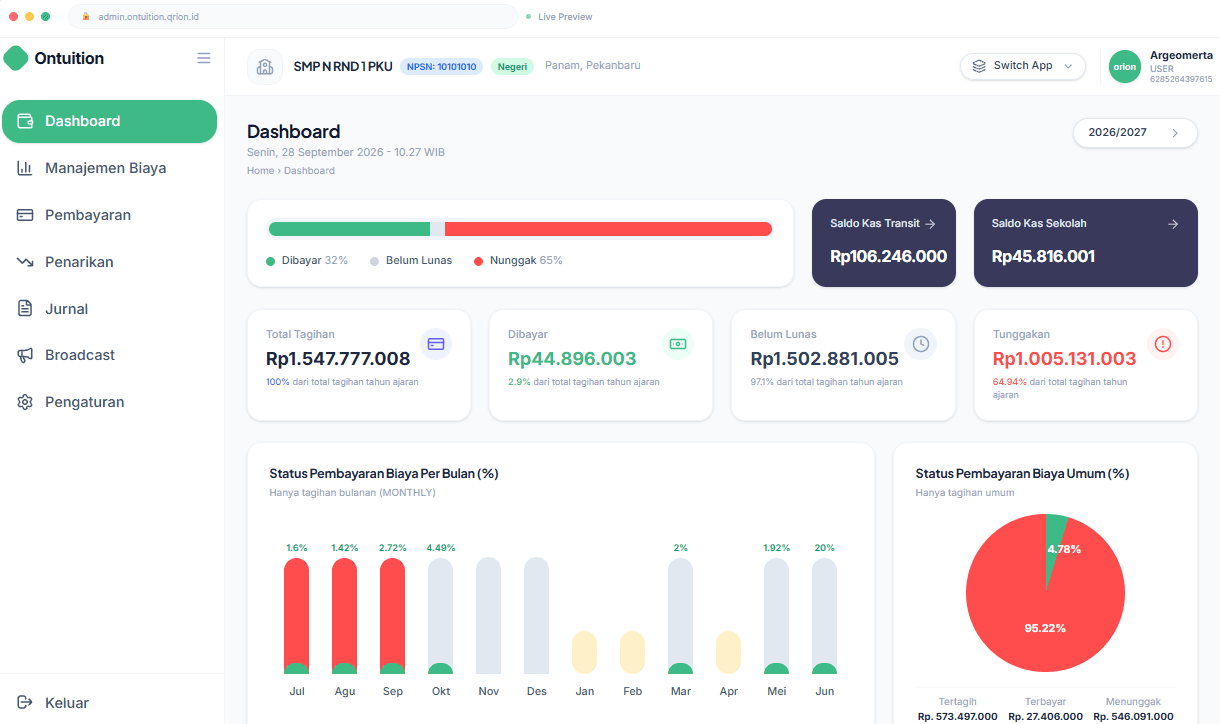This screenshot has width=1220, height=724.
Task: Click the Home breadcrumb link
Action: pyautogui.click(x=260, y=171)
